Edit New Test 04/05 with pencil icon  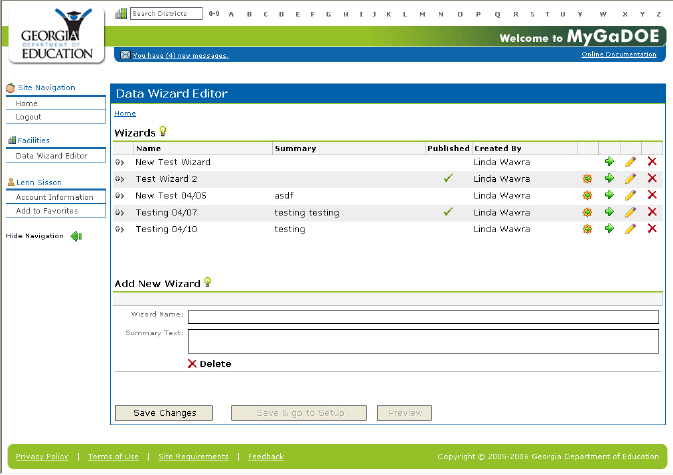click(x=630, y=195)
